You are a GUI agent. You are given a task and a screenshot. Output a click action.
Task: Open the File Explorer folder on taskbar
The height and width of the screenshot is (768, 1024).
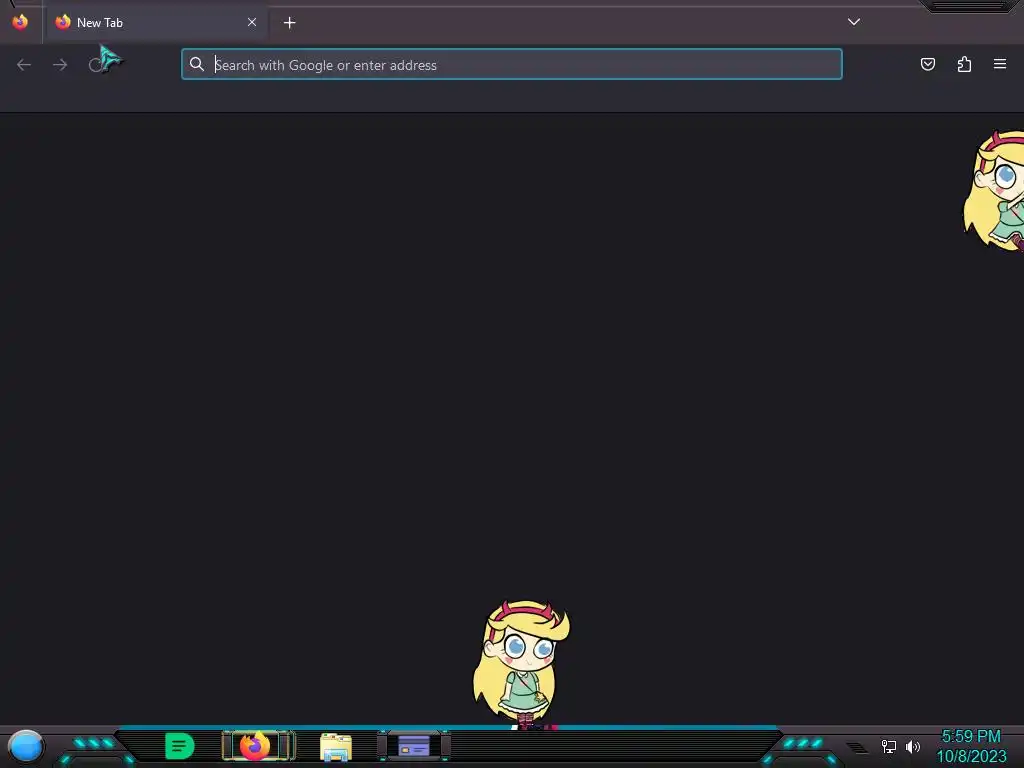coord(336,746)
